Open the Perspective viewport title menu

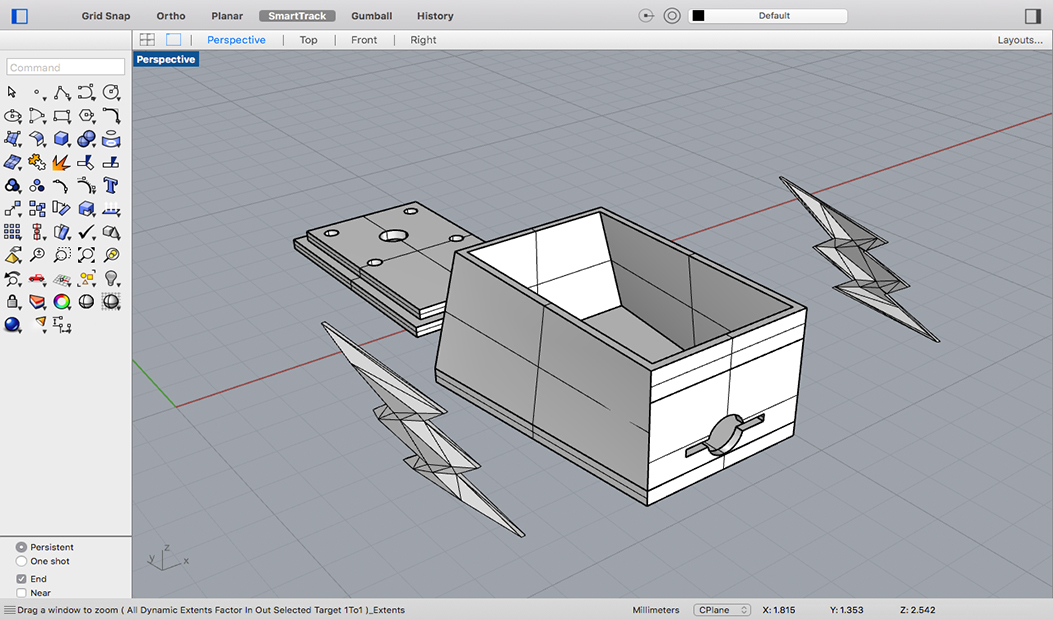click(166, 59)
